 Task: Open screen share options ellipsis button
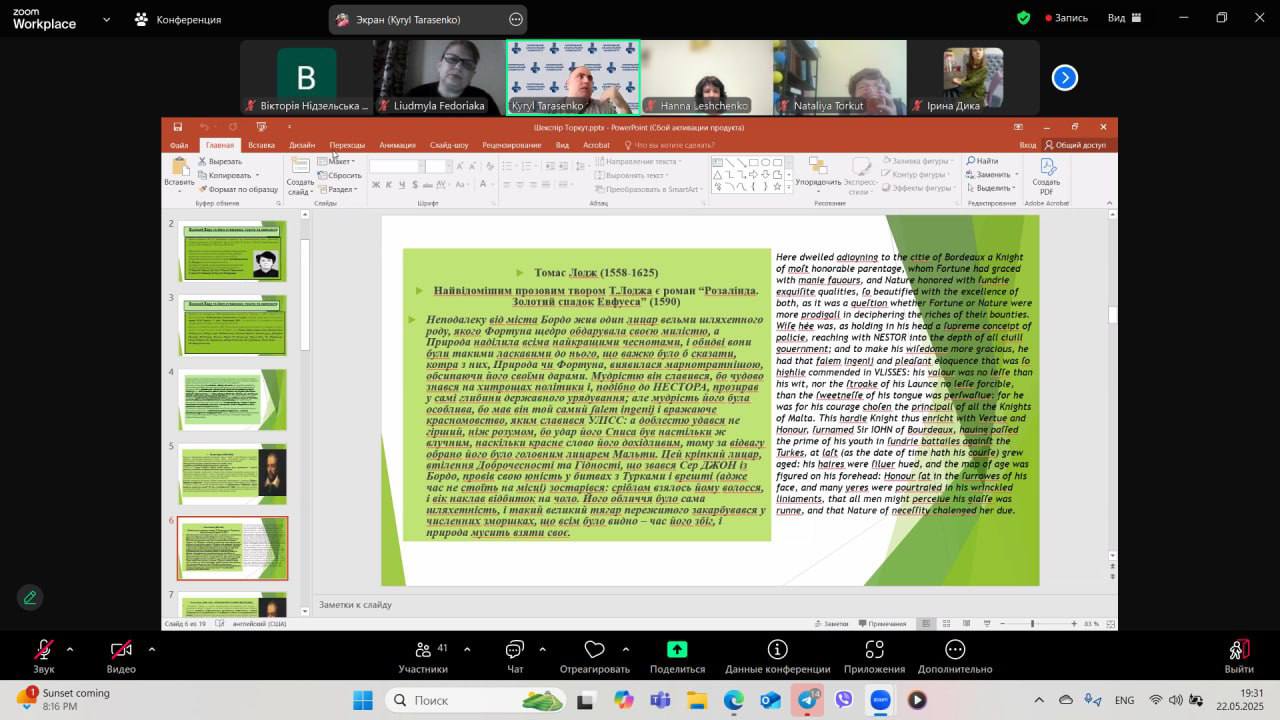tap(516, 19)
